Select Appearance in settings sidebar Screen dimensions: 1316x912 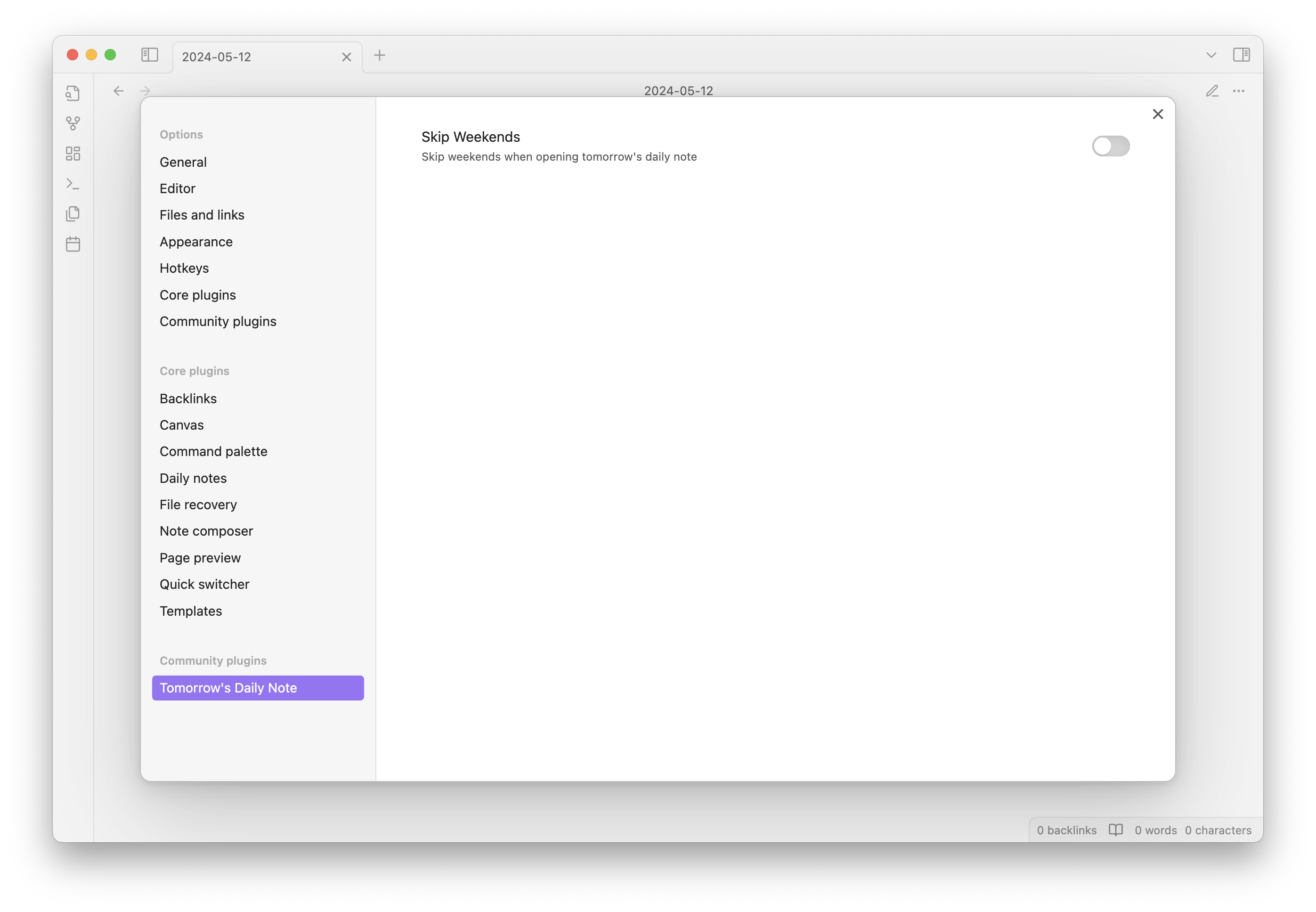(196, 242)
